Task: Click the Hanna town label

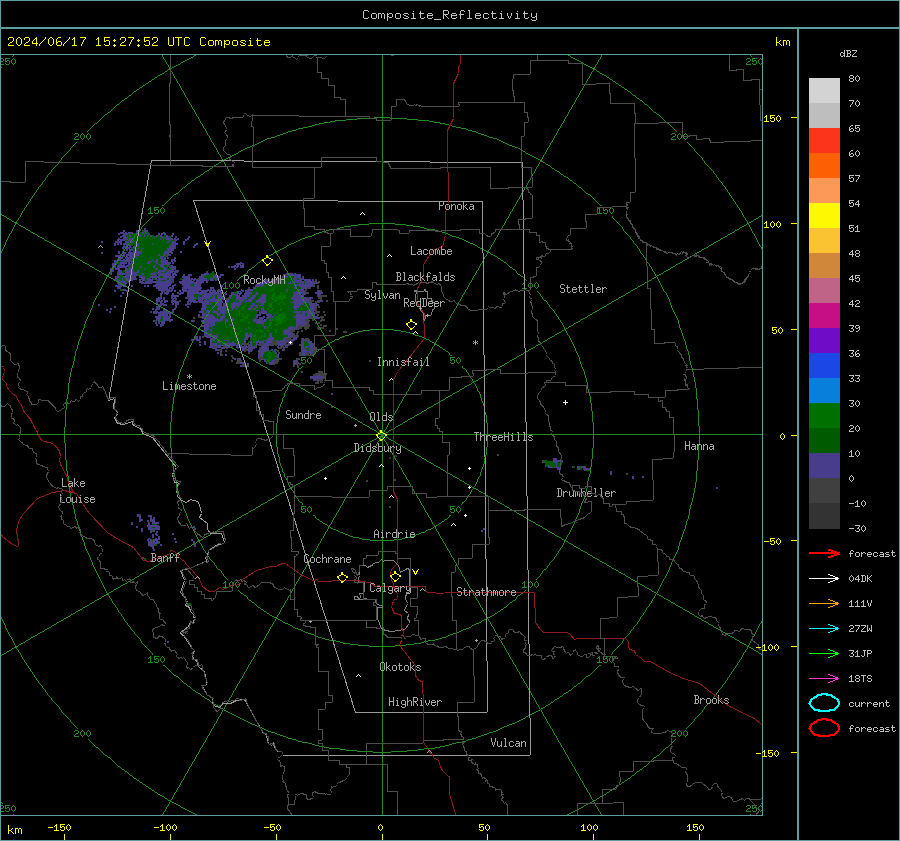Action: click(699, 446)
